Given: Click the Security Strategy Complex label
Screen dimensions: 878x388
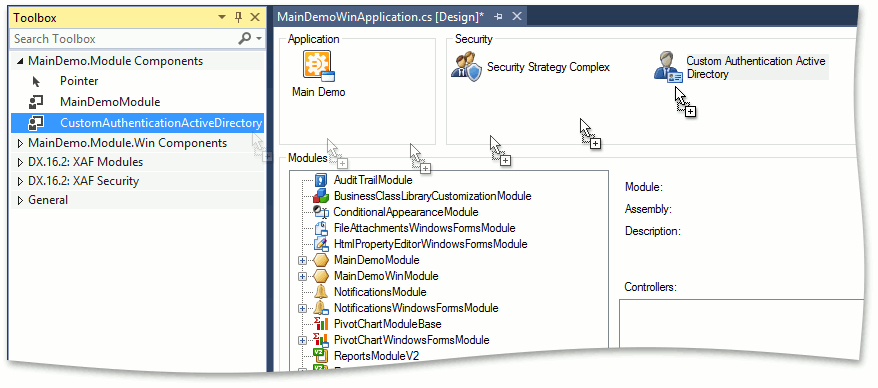Looking at the screenshot, I should point(548,67).
